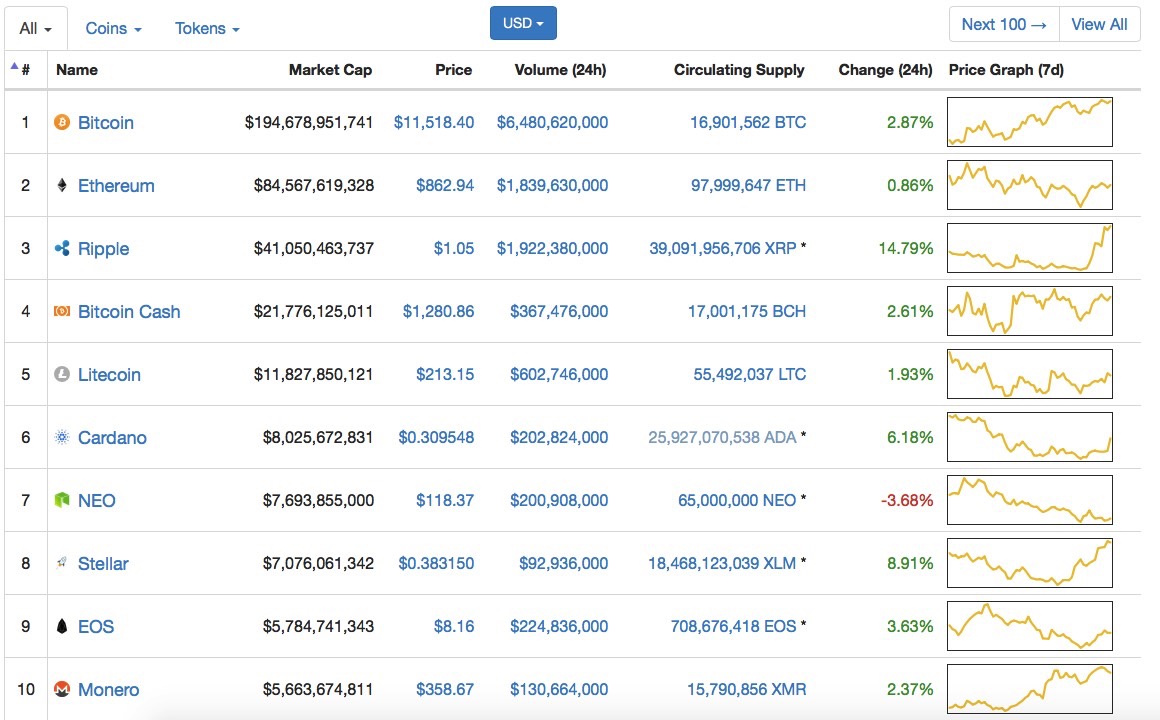Open Ripple's 7d price graph

[1030, 248]
